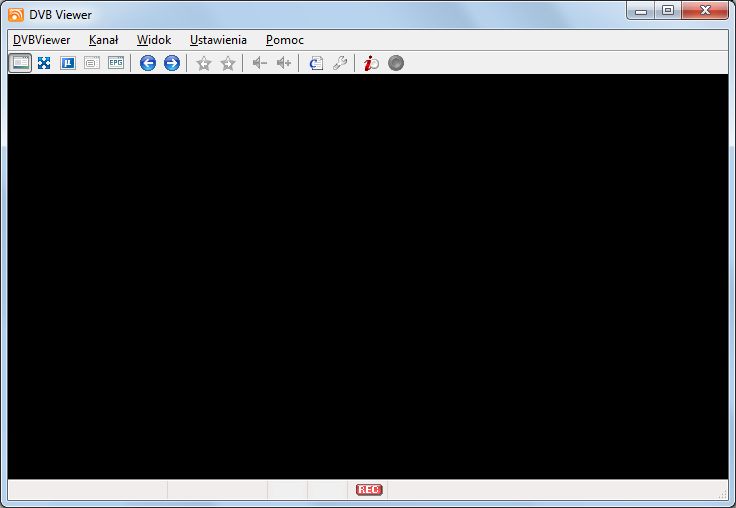The image size is (736, 508).
Task: Select previous favorite star icon
Action: tap(204, 63)
